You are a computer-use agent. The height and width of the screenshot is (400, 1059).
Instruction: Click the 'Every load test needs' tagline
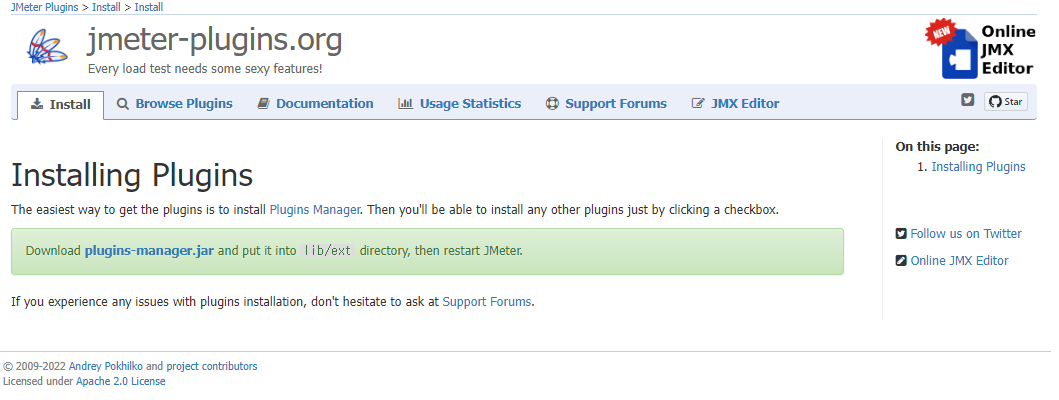205,69
